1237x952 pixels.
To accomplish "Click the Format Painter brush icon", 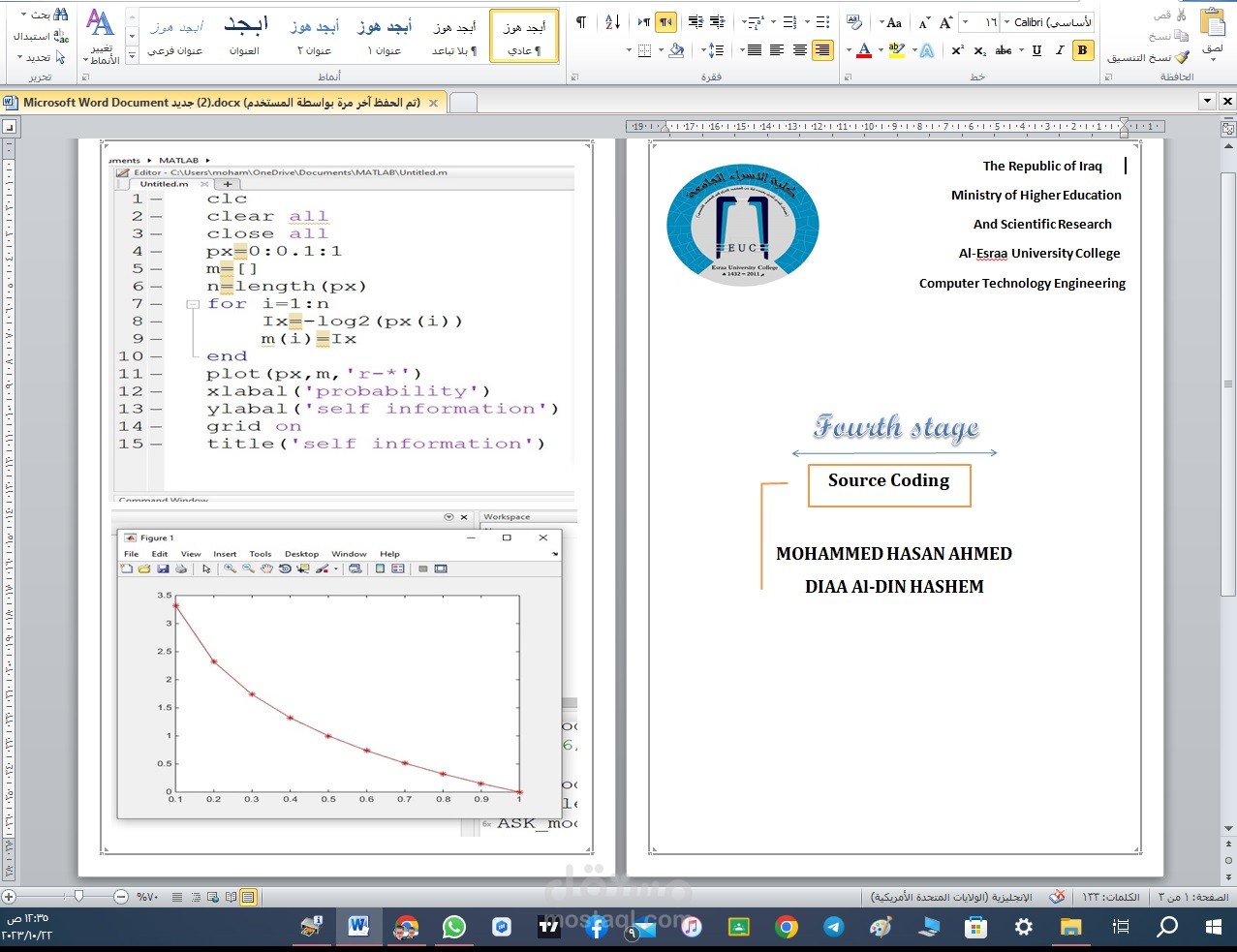I will (x=1182, y=57).
